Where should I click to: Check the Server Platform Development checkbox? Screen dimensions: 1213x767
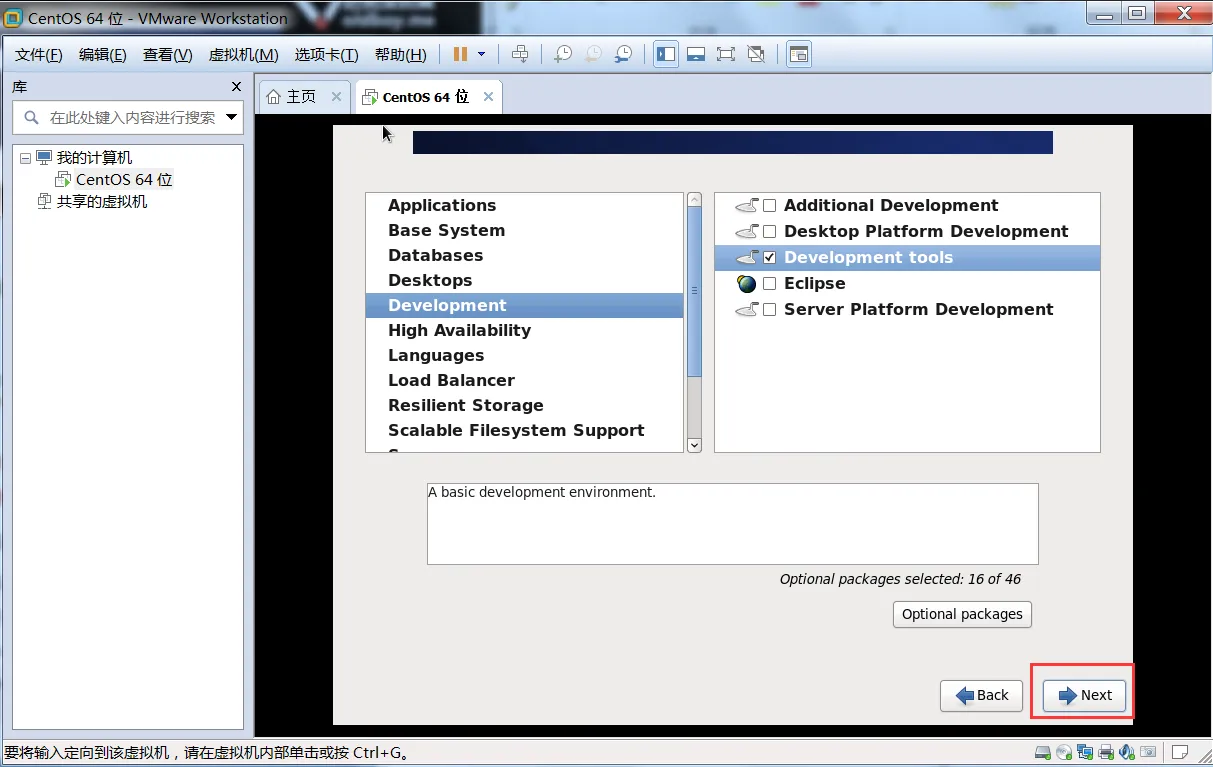[770, 310]
